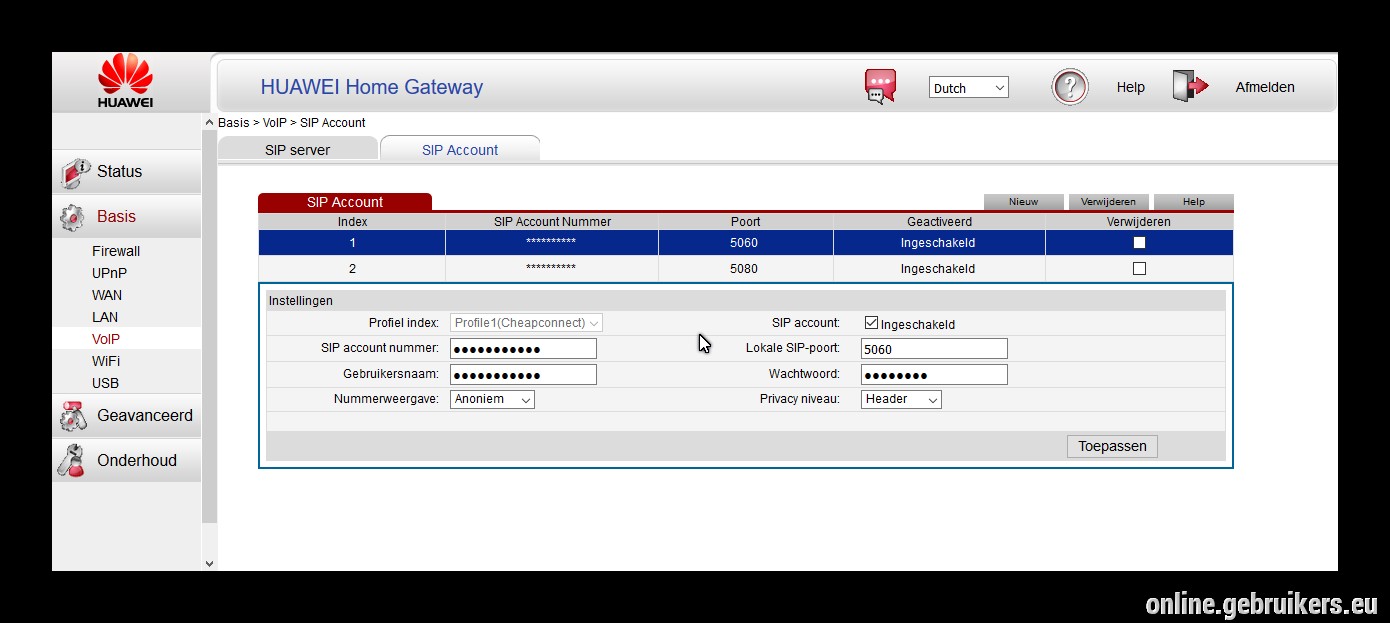Click the Nieuw button
1390x623 pixels.
pos(1023,202)
